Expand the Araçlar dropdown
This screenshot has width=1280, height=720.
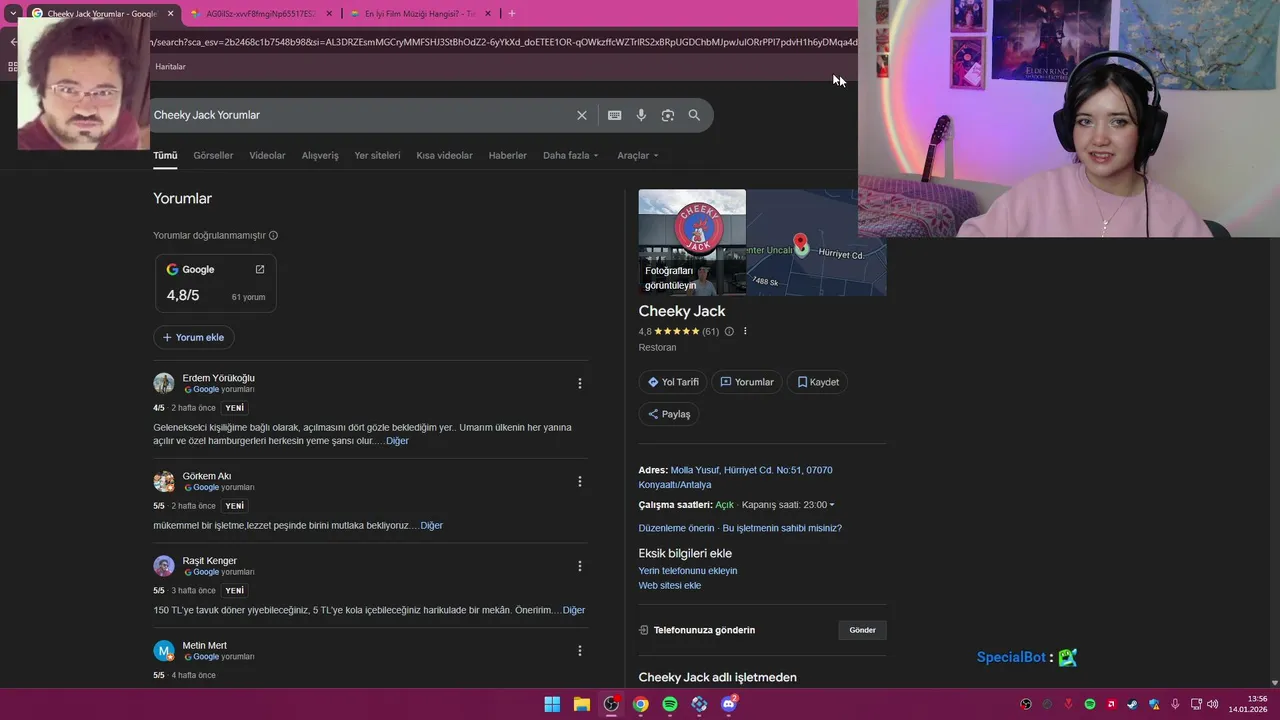tap(638, 155)
